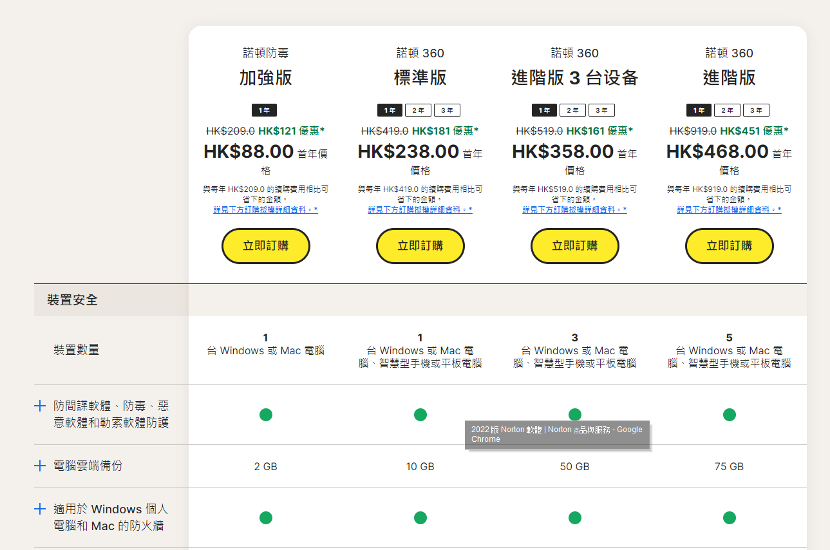This screenshot has height=550, width=830.
Task: Click the HK$238.00 price
Action: pos(408,152)
